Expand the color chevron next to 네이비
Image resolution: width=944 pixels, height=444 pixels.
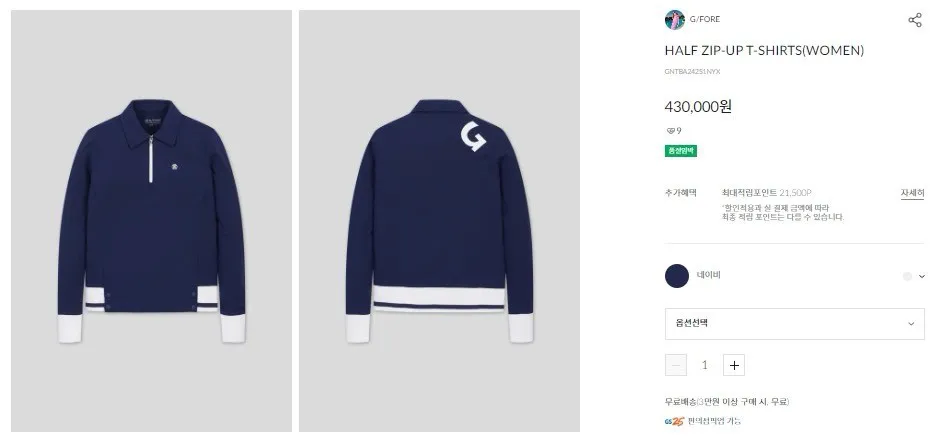(x=921, y=277)
